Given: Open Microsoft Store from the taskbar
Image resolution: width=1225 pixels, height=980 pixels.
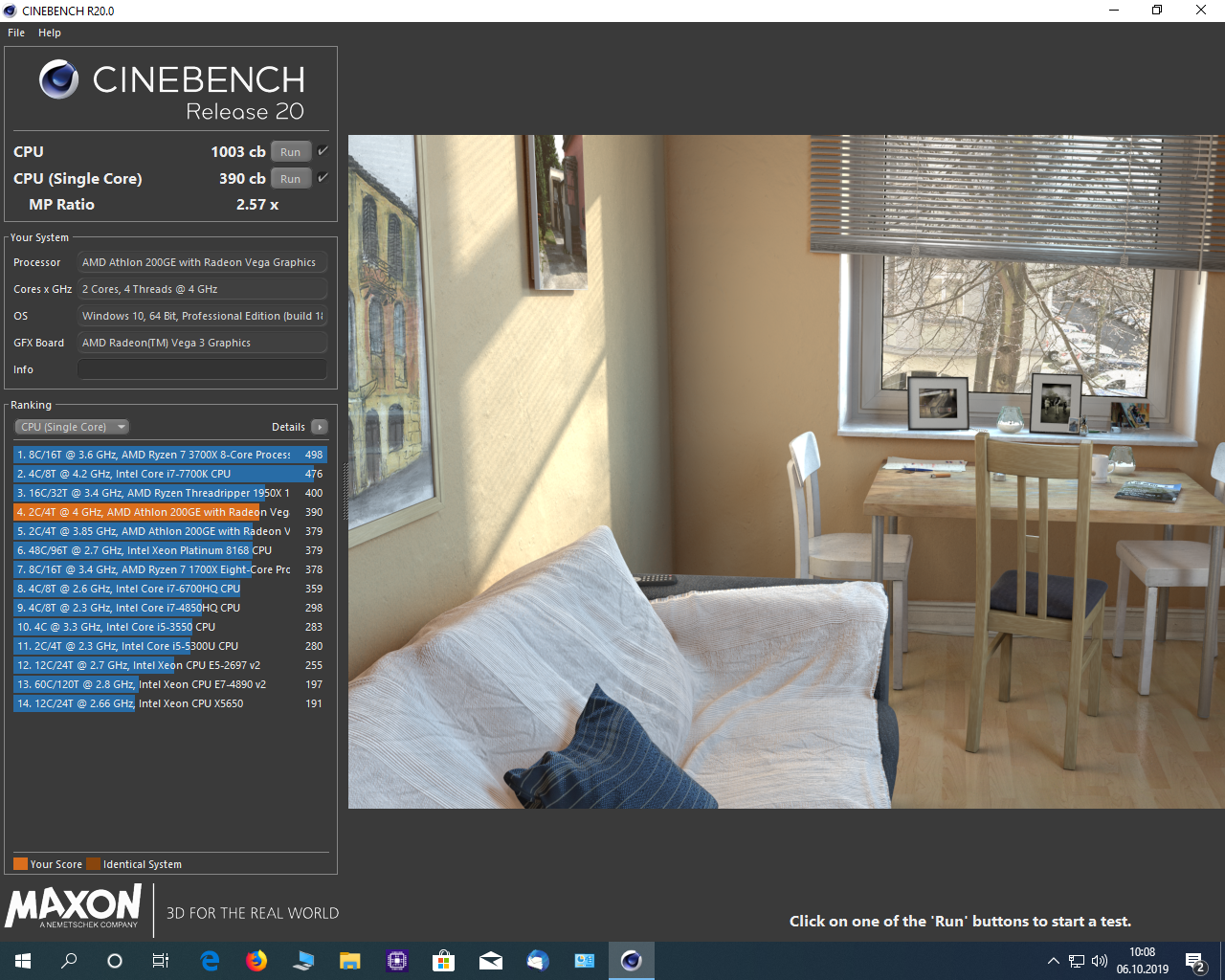Looking at the screenshot, I should (x=443, y=961).
